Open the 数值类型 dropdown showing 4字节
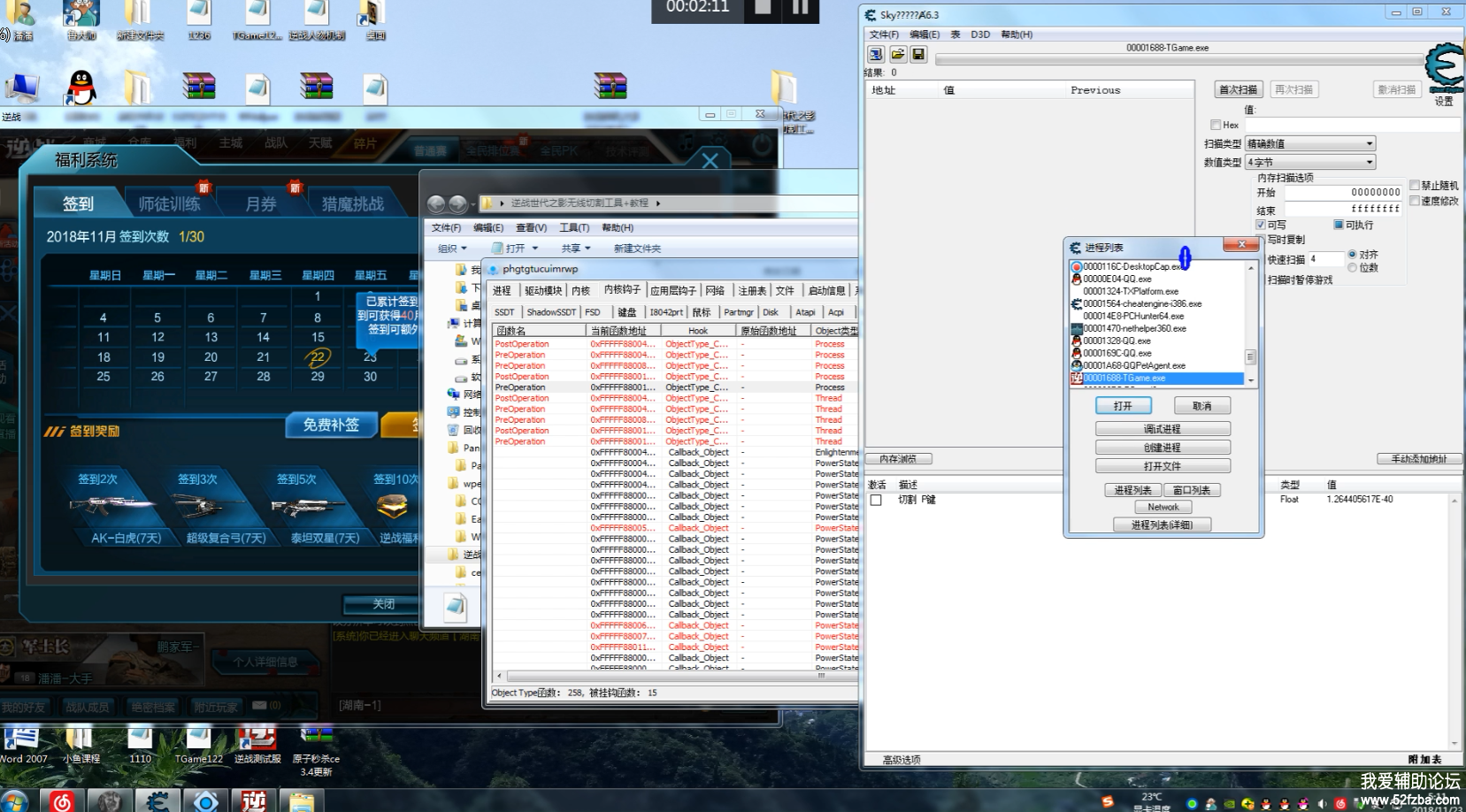 tap(1310, 162)
